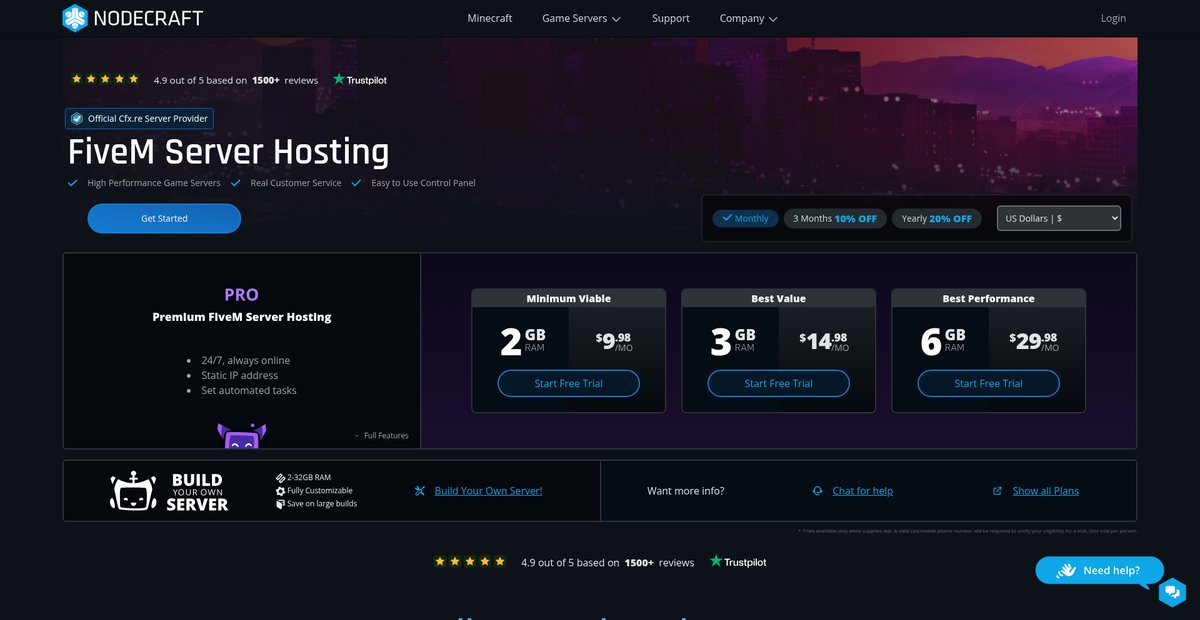Click the 2-32GB RAM memory icon
The height and width of the screenshot is (620, 1200).
(x=280, y=478)
